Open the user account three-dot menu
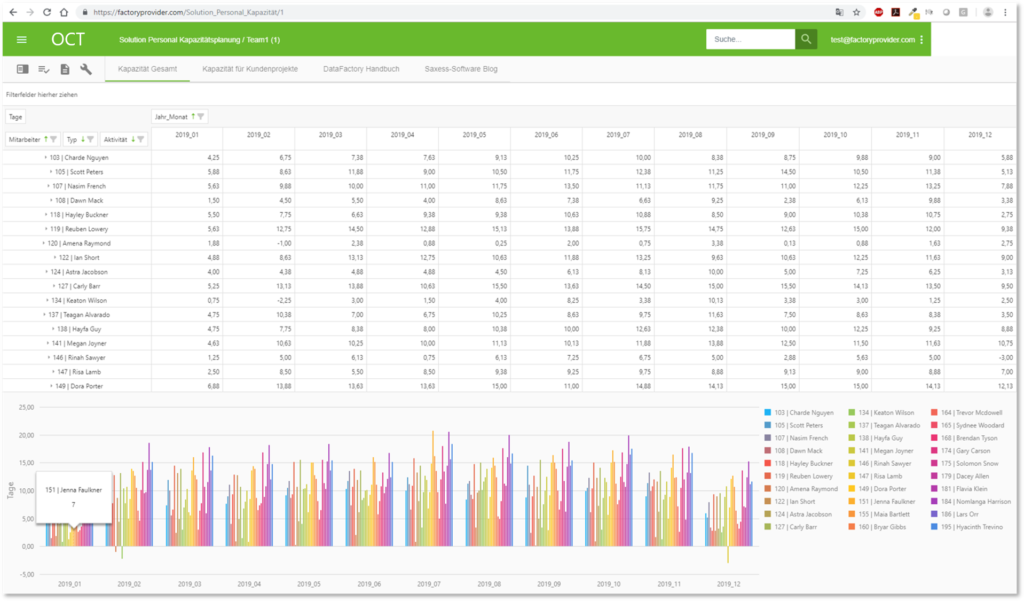The image size is (1024, 601). click(x=922, y=40)
